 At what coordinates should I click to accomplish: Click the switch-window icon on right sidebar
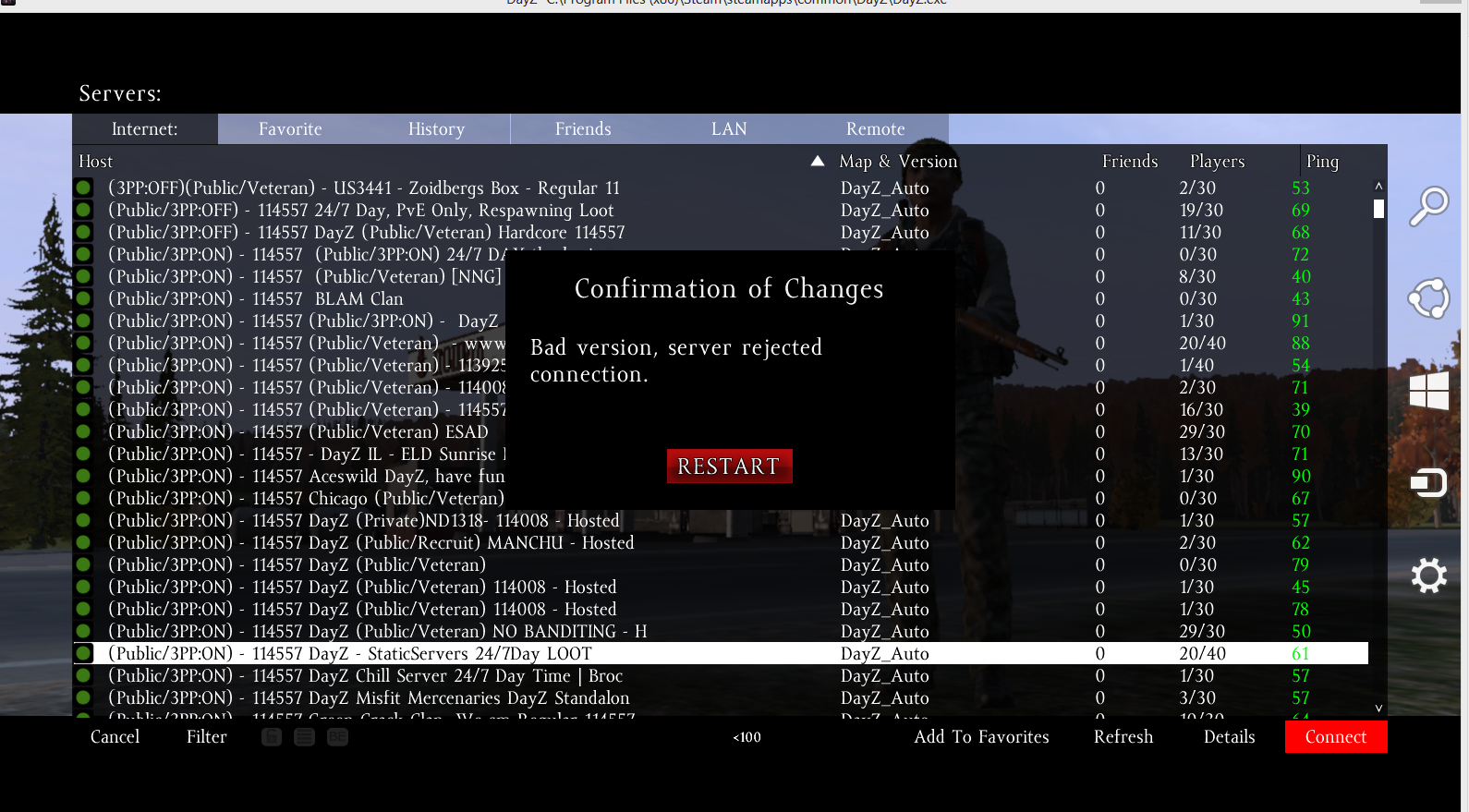pos(1428,482)
